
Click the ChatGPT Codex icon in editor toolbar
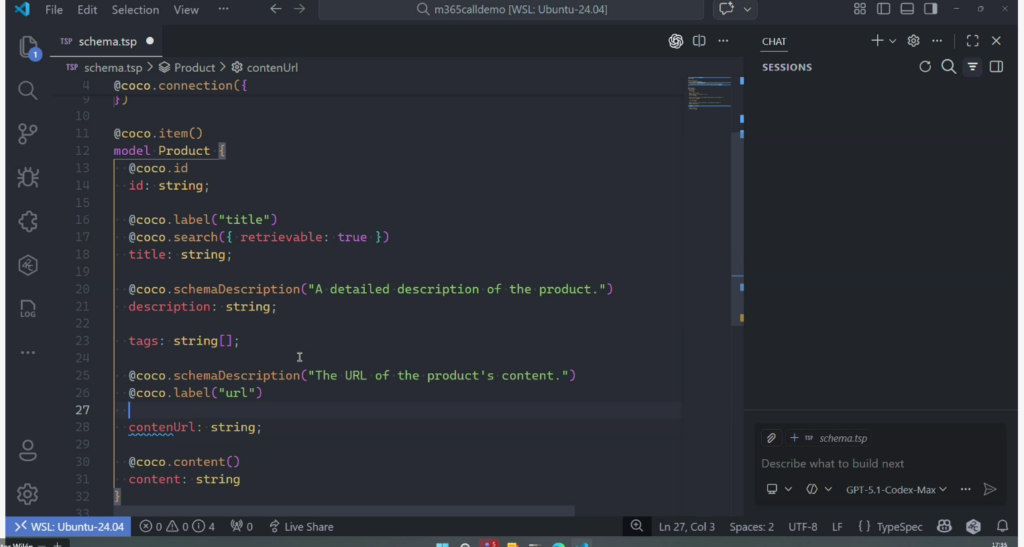click(x=676, y=41)
